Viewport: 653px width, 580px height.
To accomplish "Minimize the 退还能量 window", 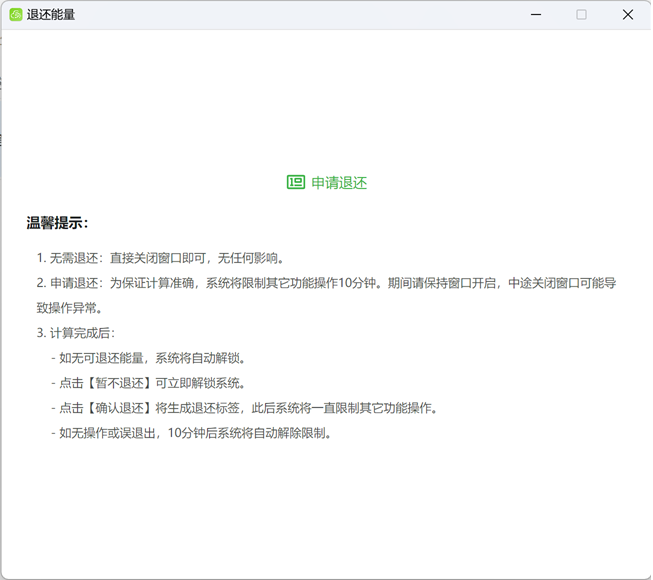I will pos(536,15).
